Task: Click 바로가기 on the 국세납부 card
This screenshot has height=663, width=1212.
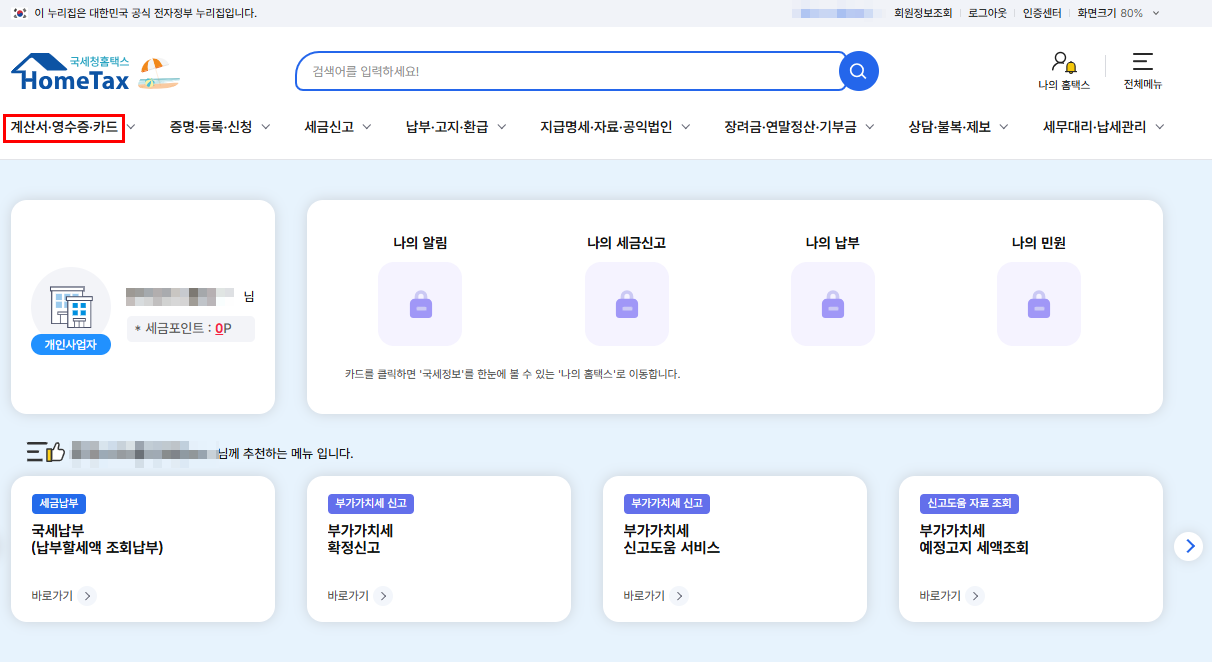Action: click(64, 596)
